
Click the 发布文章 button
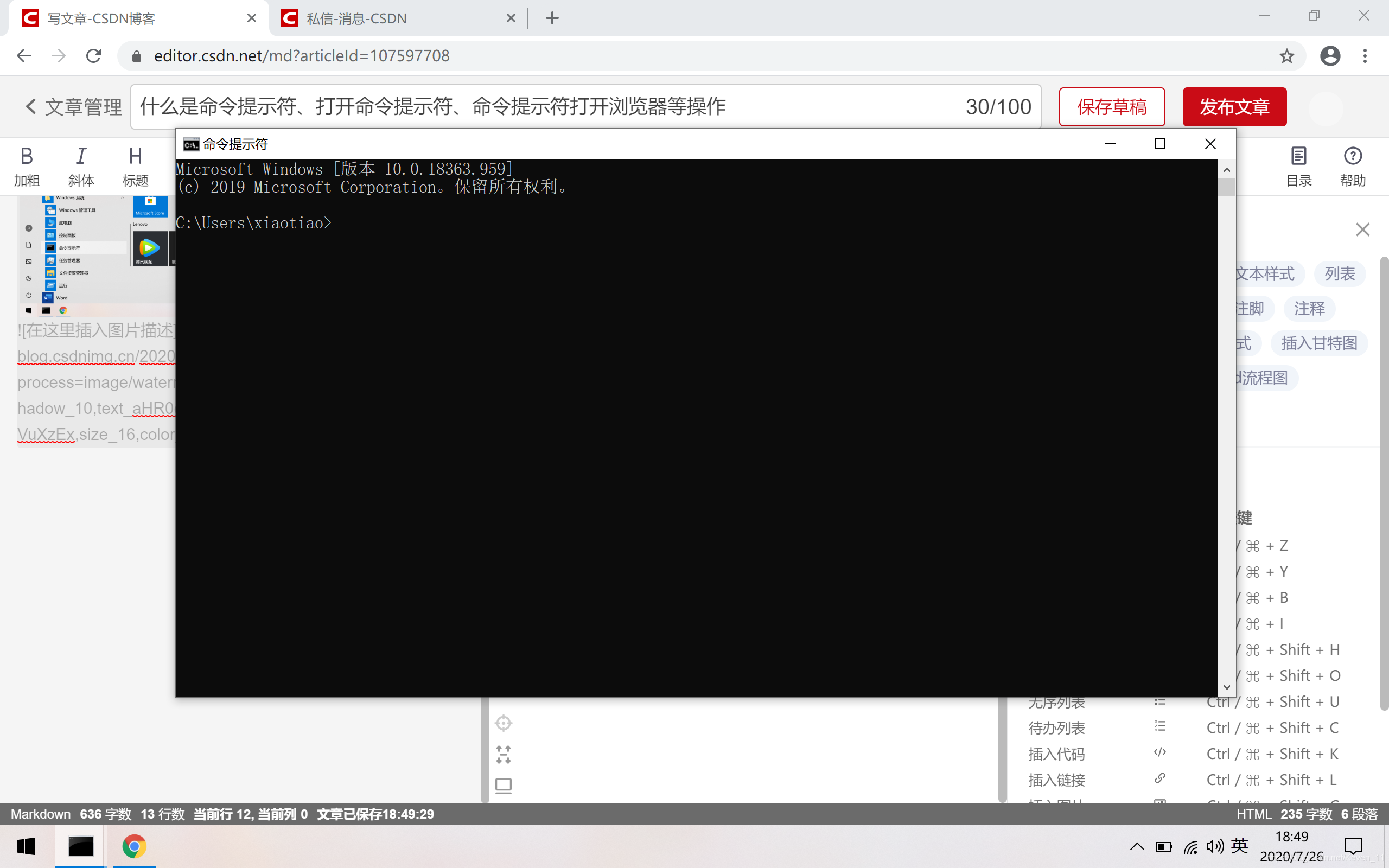1234,107
